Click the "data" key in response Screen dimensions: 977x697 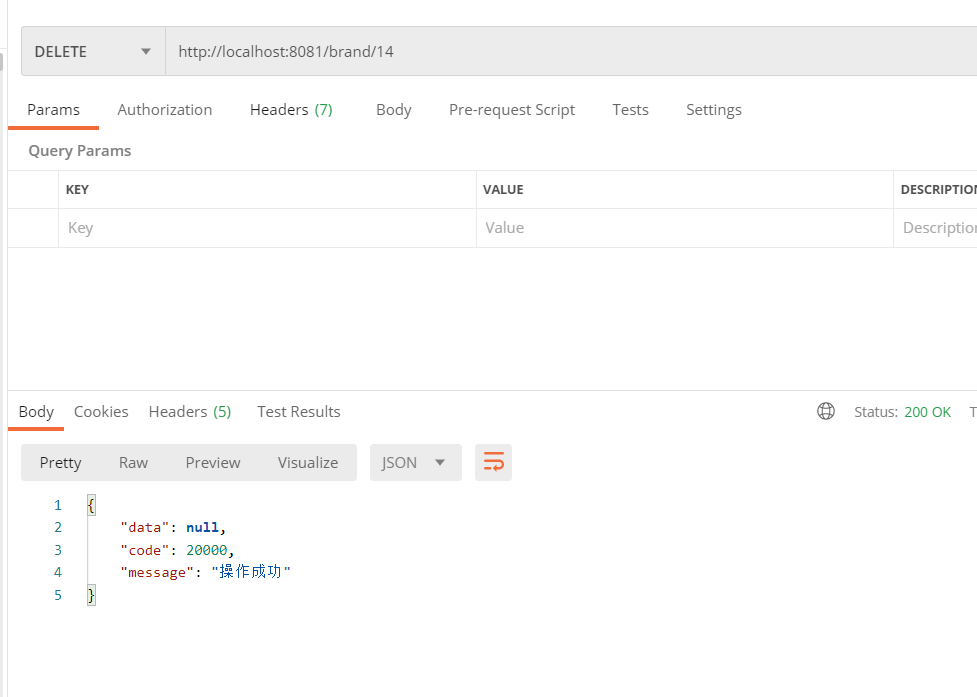point(145,528)
